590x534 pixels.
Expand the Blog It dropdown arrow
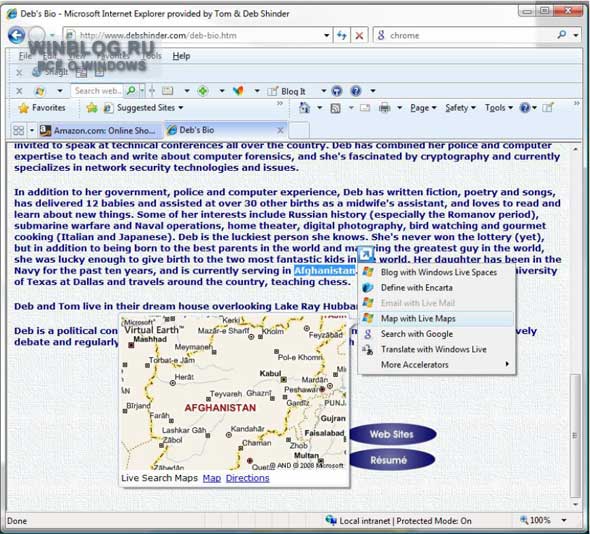(x=324, y=91)
